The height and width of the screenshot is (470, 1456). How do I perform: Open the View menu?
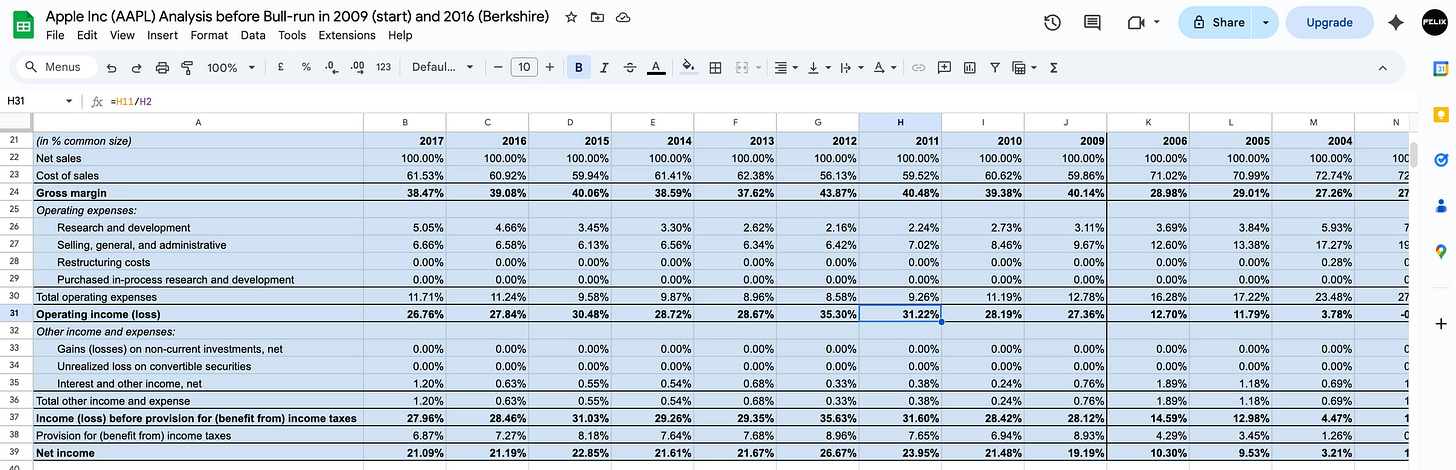[x=122, y=35]
